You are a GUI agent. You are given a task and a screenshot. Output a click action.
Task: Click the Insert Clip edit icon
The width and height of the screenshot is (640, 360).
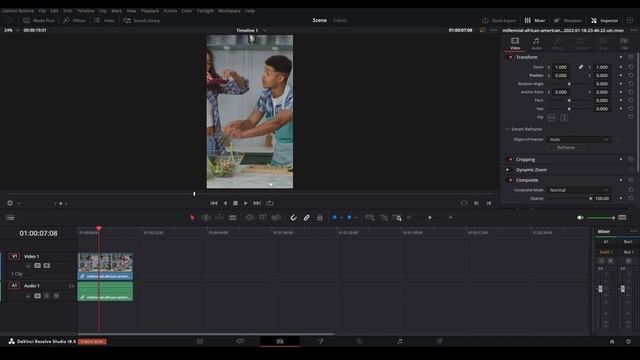249,218
